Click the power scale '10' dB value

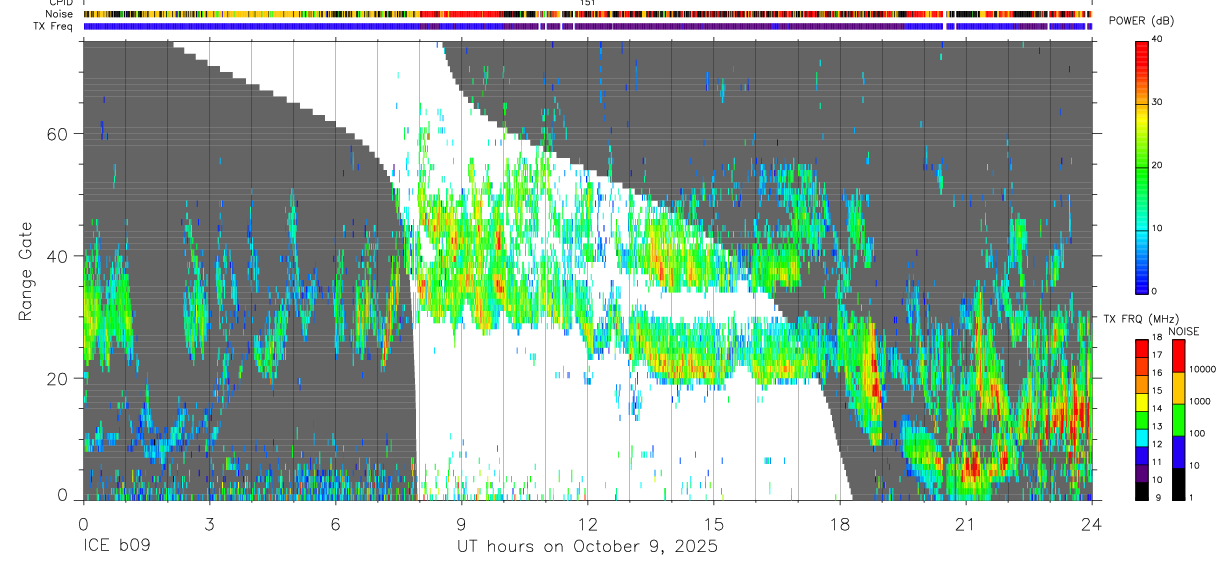tap(1159, 228)
